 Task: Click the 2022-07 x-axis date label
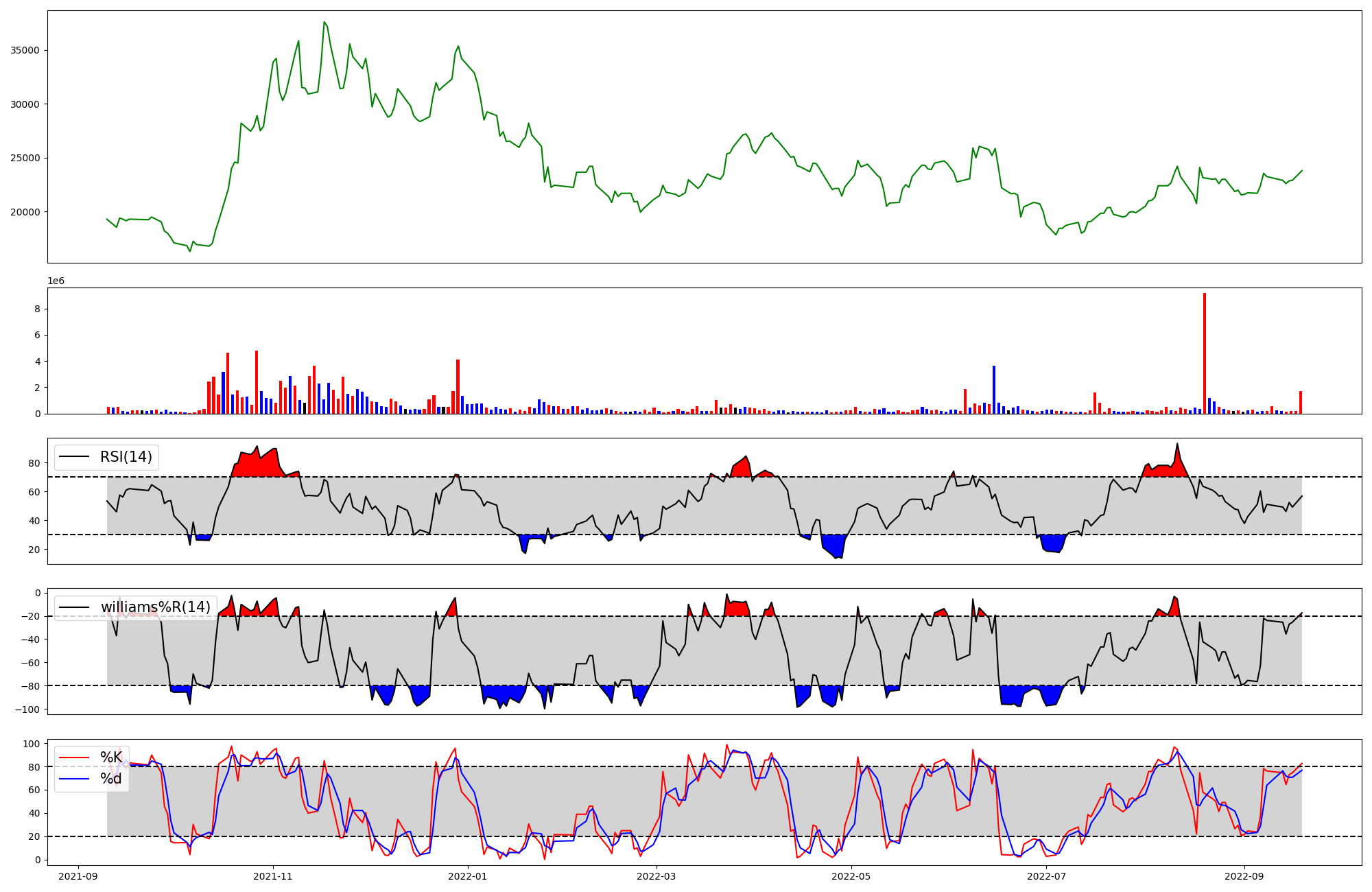tap(1046, 876)
